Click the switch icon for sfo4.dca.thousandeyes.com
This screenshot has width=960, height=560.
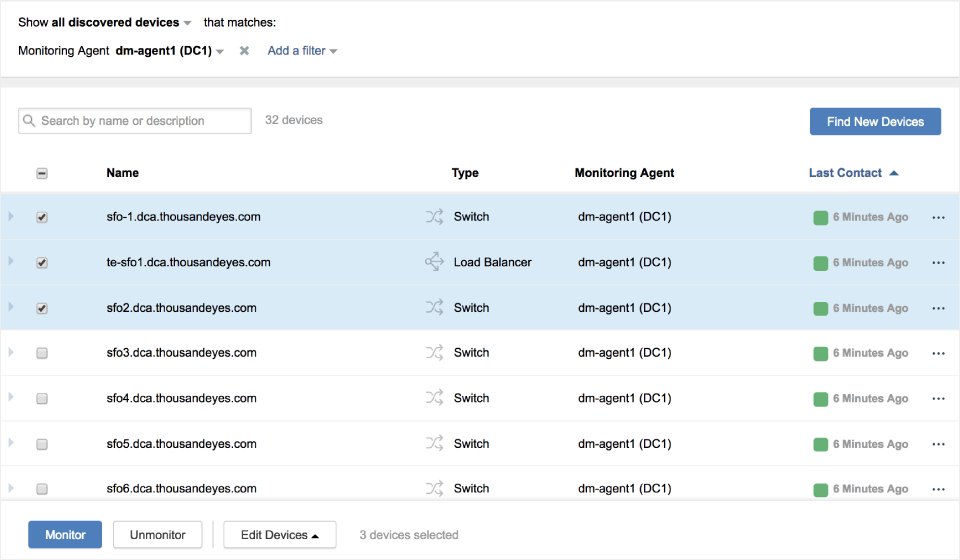click(x=434, y=398)
